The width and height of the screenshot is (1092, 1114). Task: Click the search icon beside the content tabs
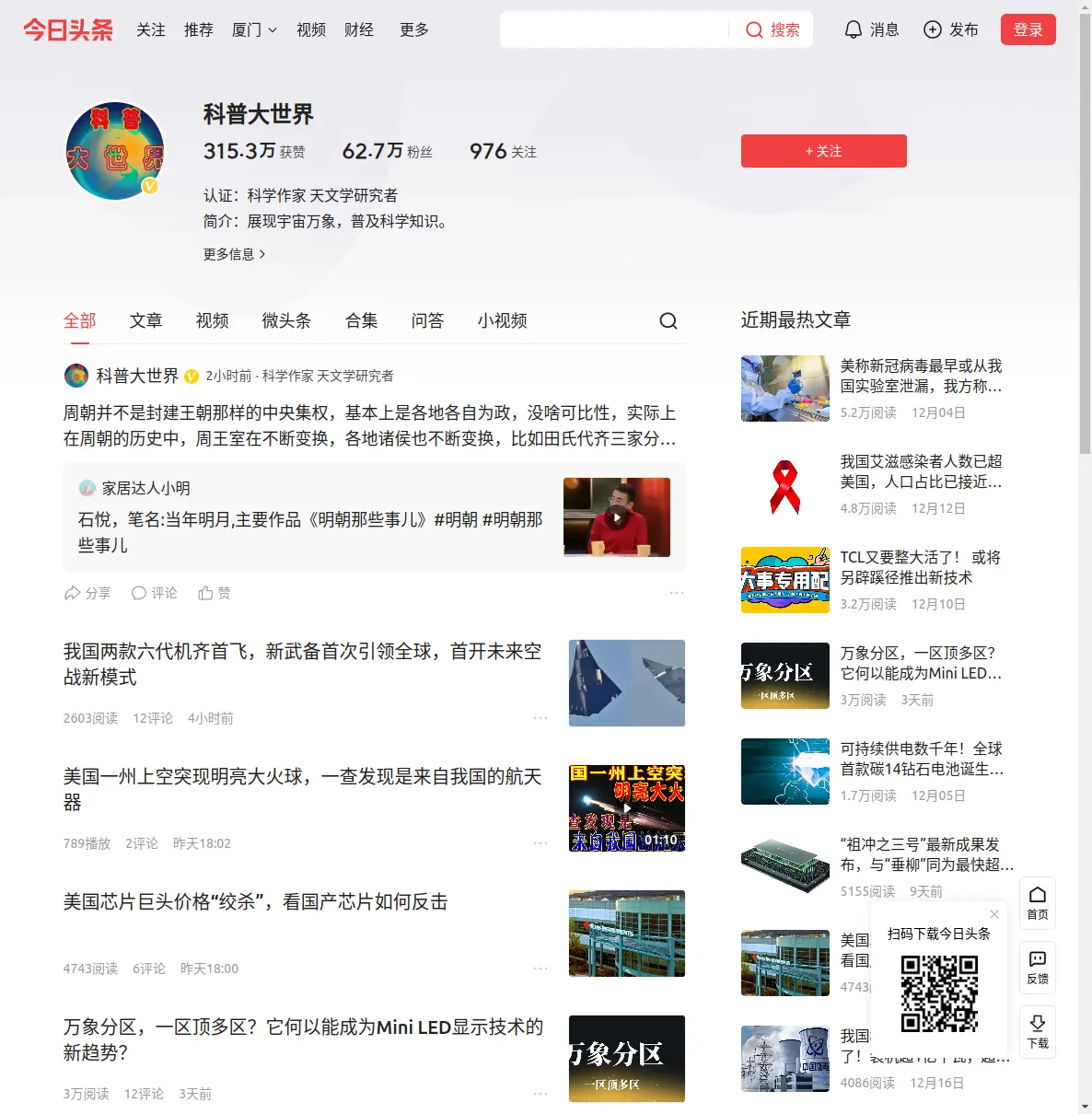coord(668,320)
